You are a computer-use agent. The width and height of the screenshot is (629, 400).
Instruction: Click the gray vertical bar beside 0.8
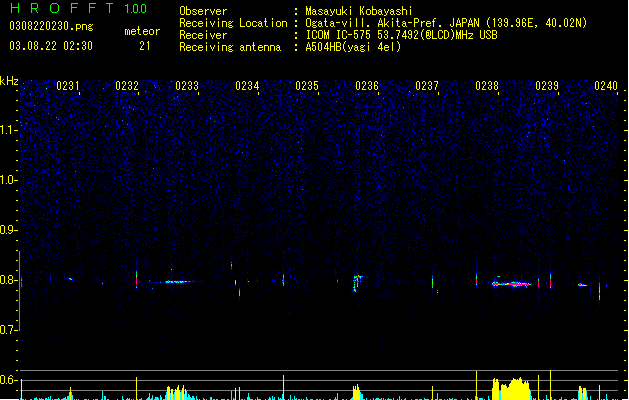point(19,291)
